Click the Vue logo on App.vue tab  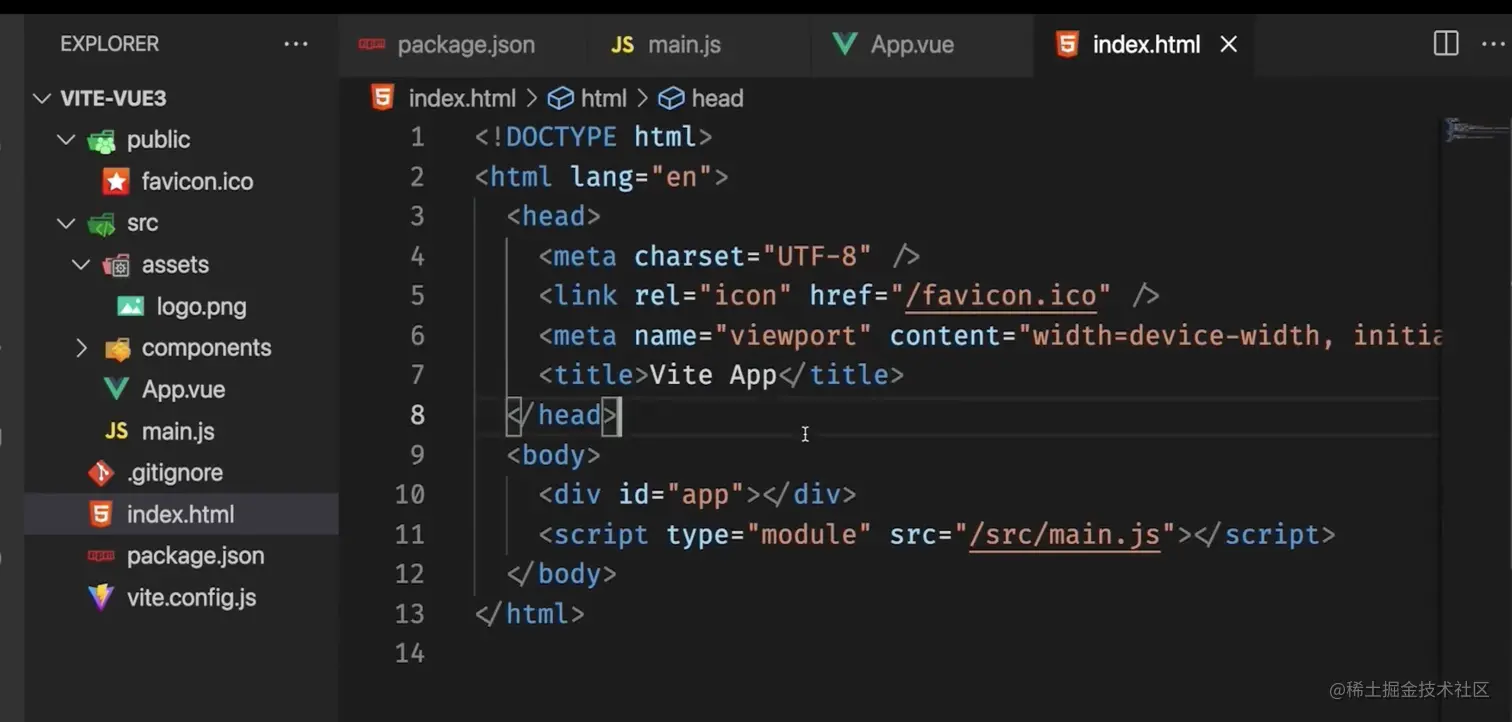pyautogui.click(x=844, y=44)
